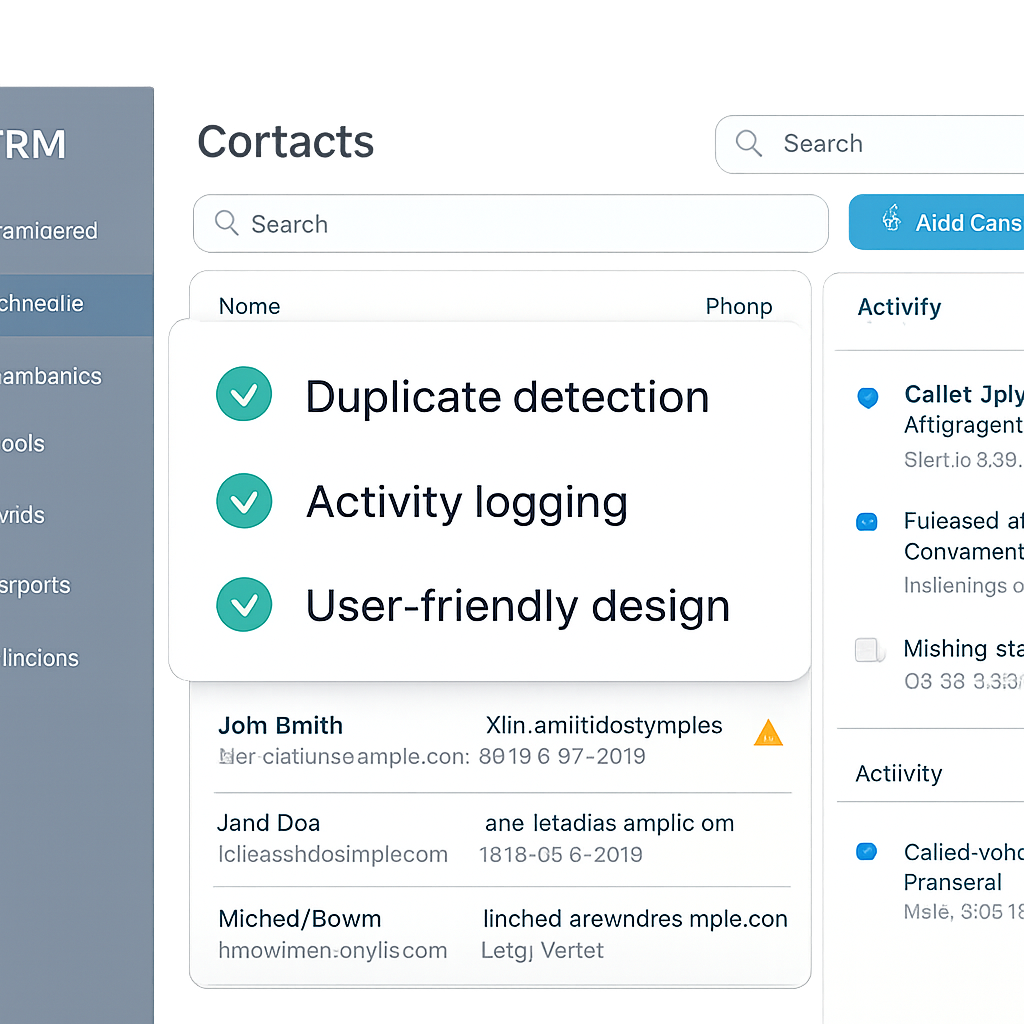Click Activity logging label
Viewport: 1024px width, 1024px height.
point(467,504)
